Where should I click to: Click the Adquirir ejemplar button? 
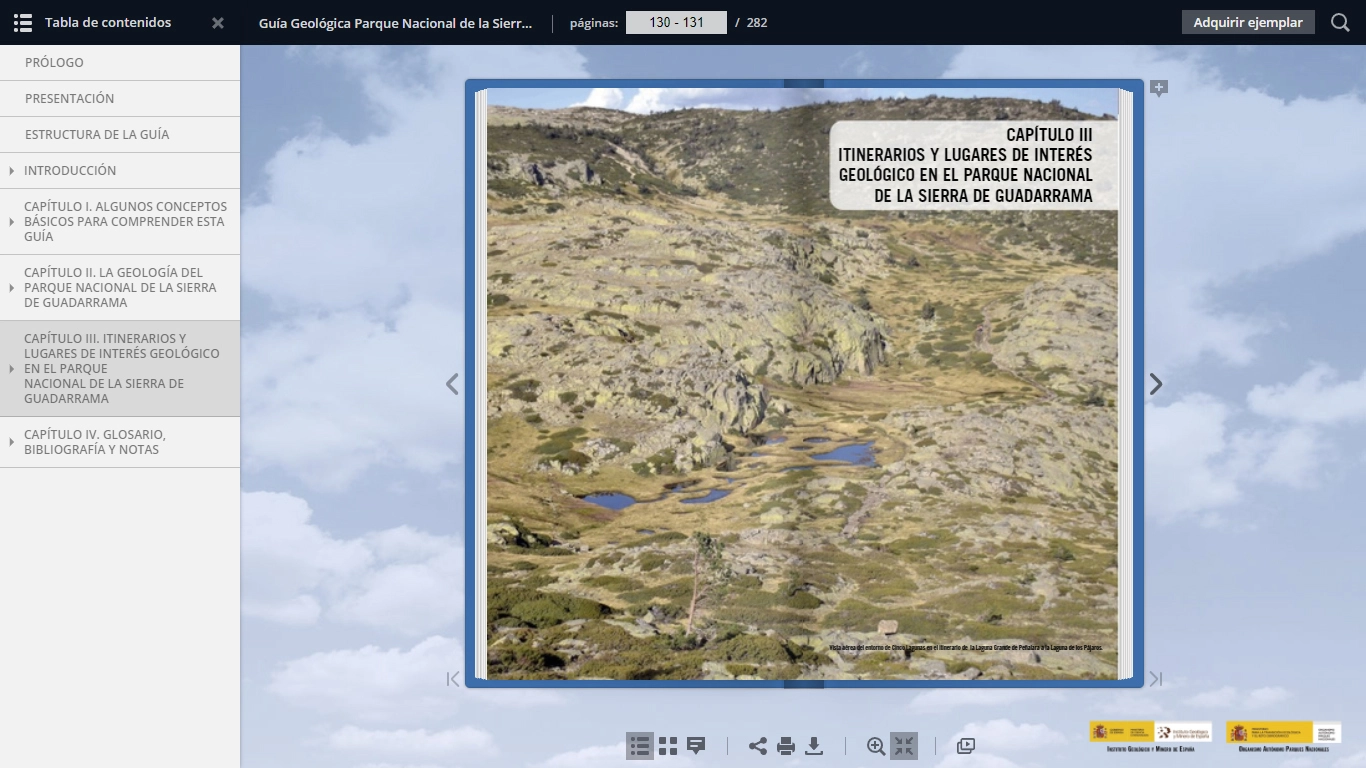click(x=1246, y=21)
